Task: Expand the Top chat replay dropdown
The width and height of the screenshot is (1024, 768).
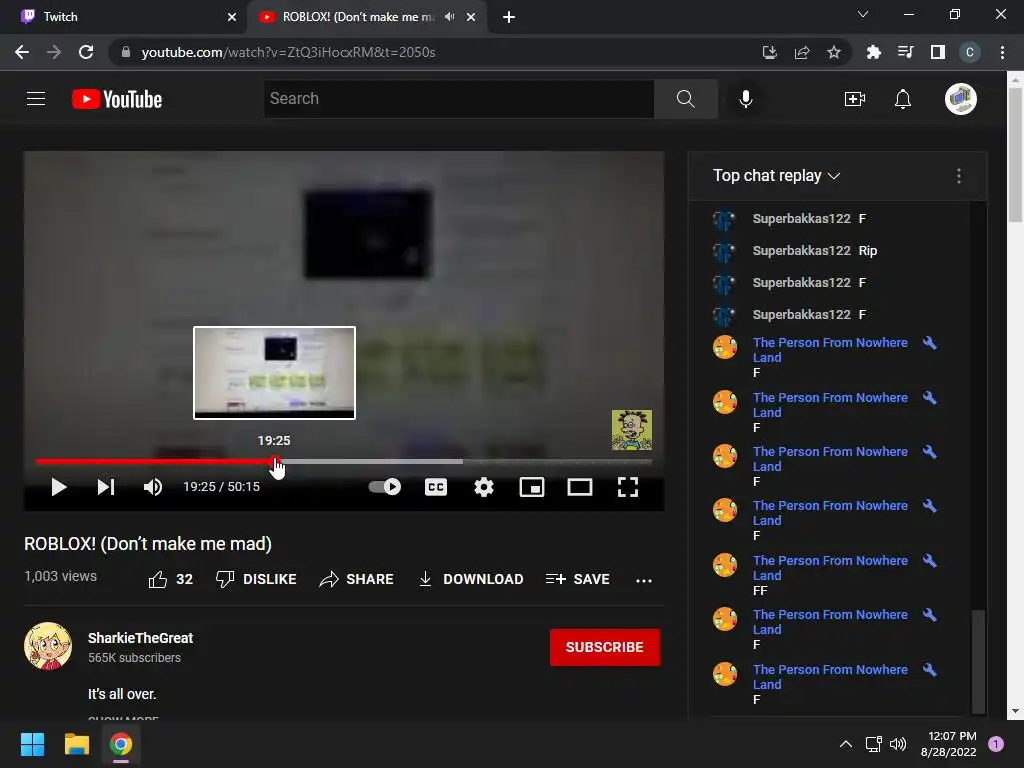Action: tap(776, 176)
